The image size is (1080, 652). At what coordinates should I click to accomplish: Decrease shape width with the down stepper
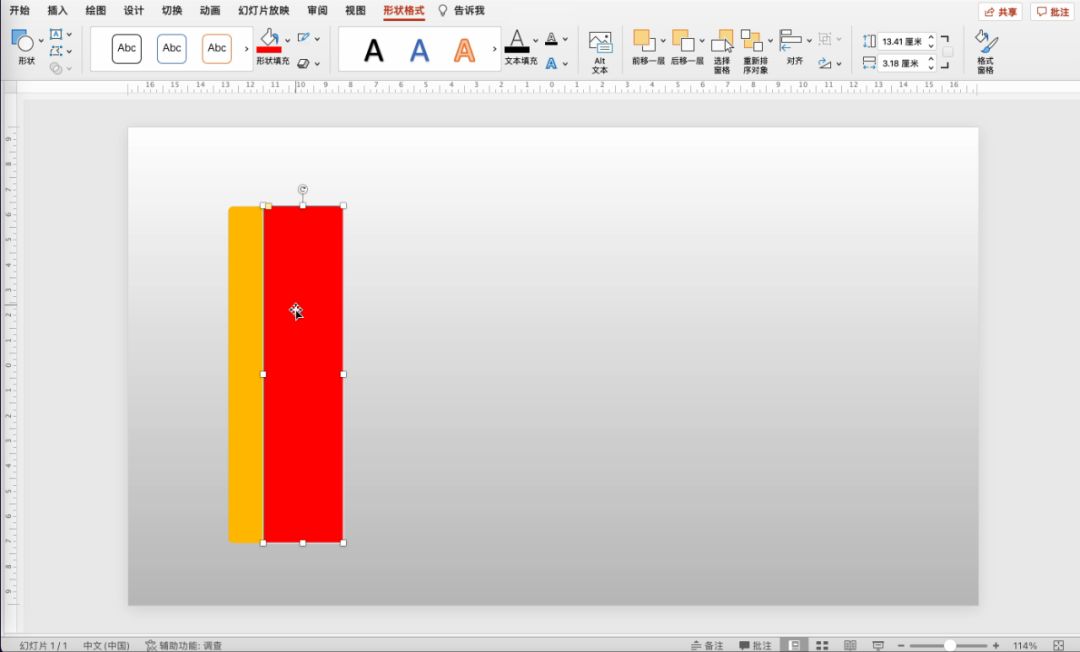(931, 67)
